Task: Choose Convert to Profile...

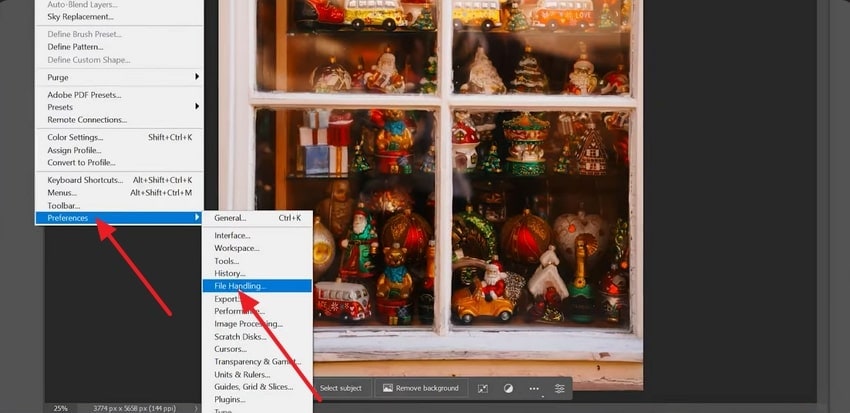Action: 119,163
